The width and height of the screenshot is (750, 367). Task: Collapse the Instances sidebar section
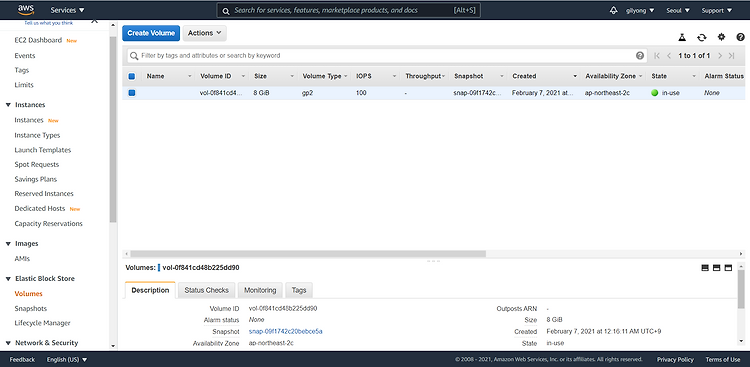[8, 105]
